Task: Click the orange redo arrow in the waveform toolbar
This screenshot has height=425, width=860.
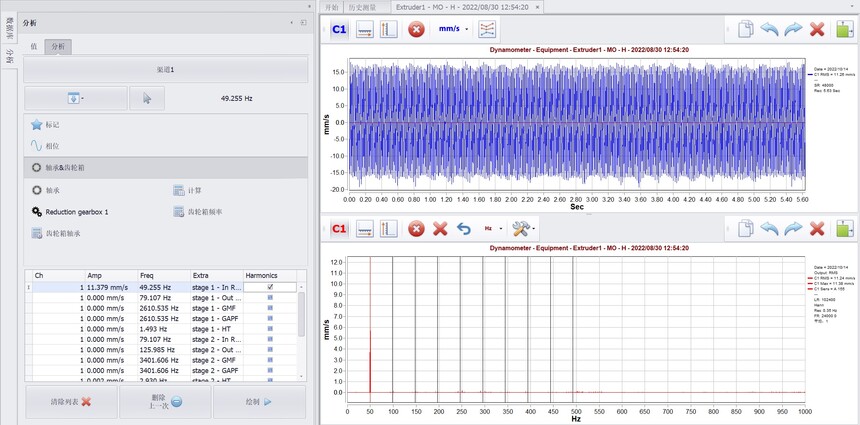Action: pos(792,29)
